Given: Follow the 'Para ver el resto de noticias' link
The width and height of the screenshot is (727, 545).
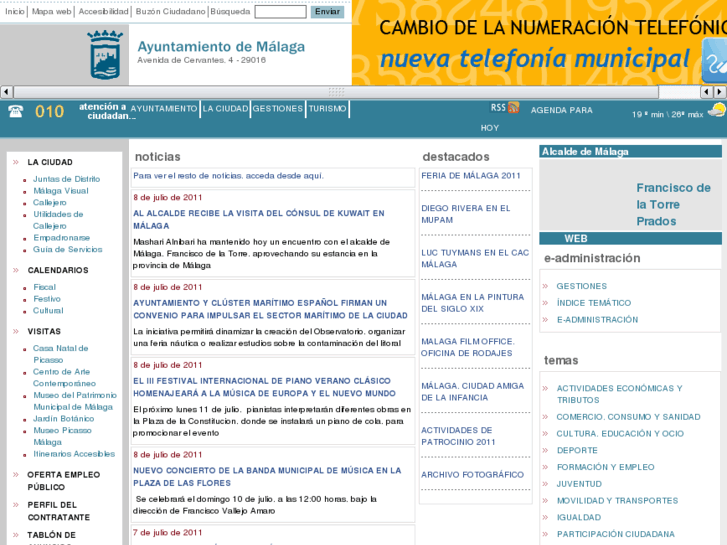Looking at the screenshot, I should (x=228, y=176).
